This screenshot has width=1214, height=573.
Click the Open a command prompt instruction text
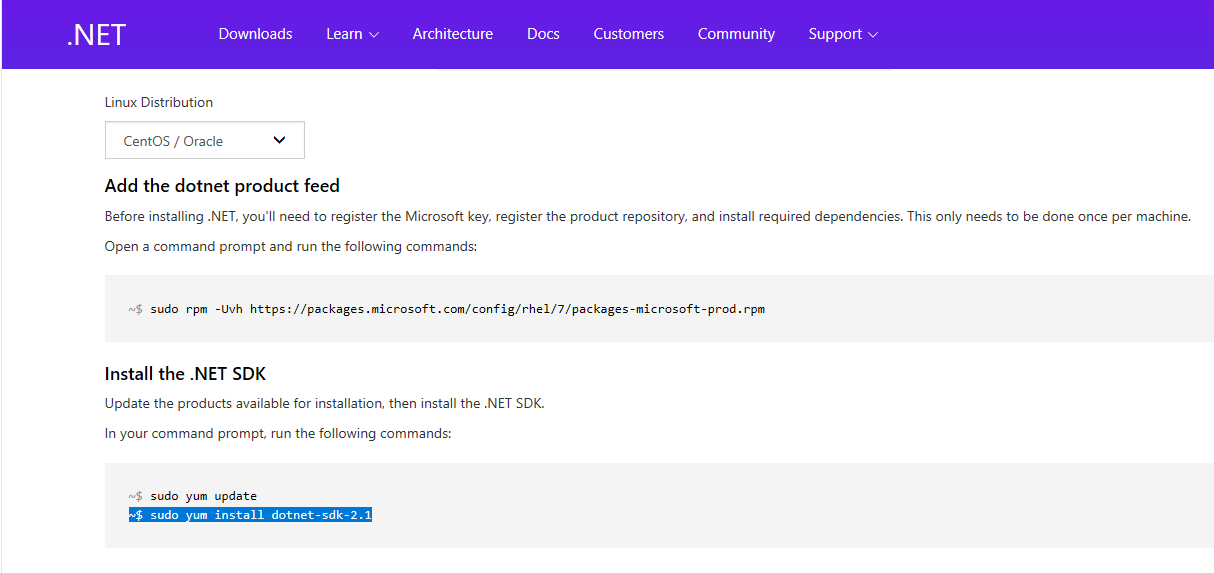291,246
